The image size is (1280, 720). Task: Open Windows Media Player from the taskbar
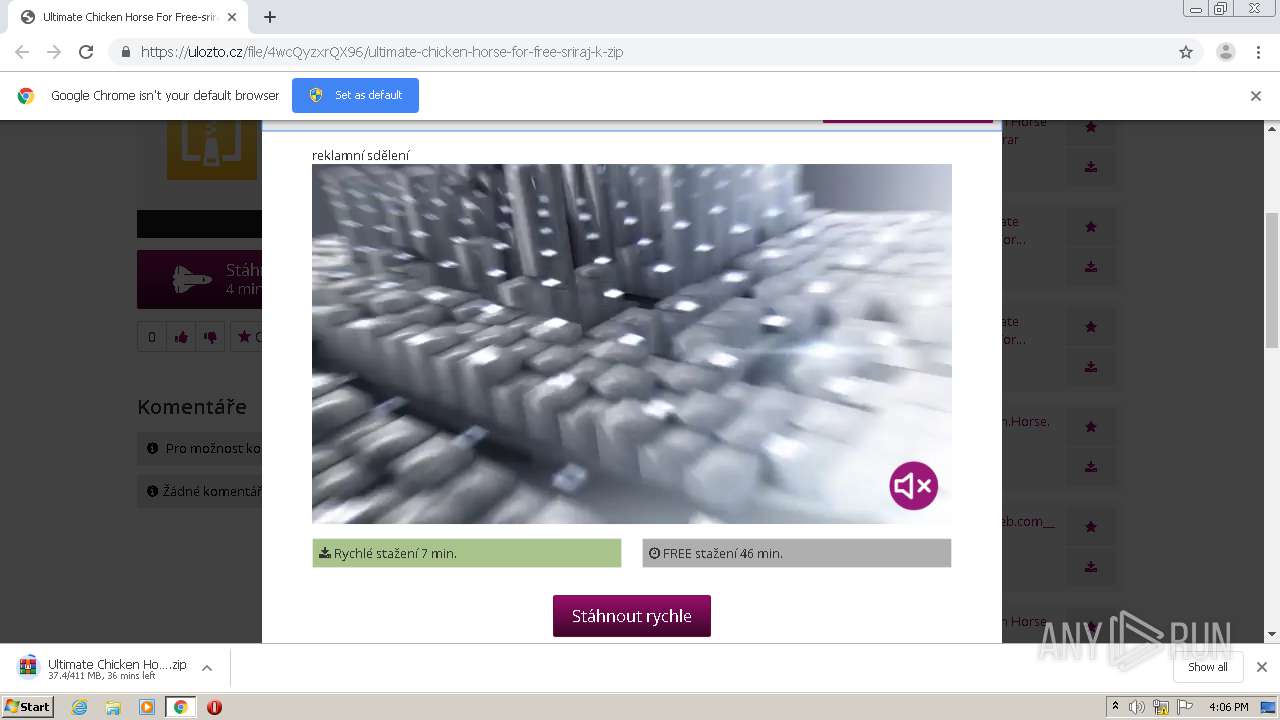pyautogui.click(x=147, y=707)
